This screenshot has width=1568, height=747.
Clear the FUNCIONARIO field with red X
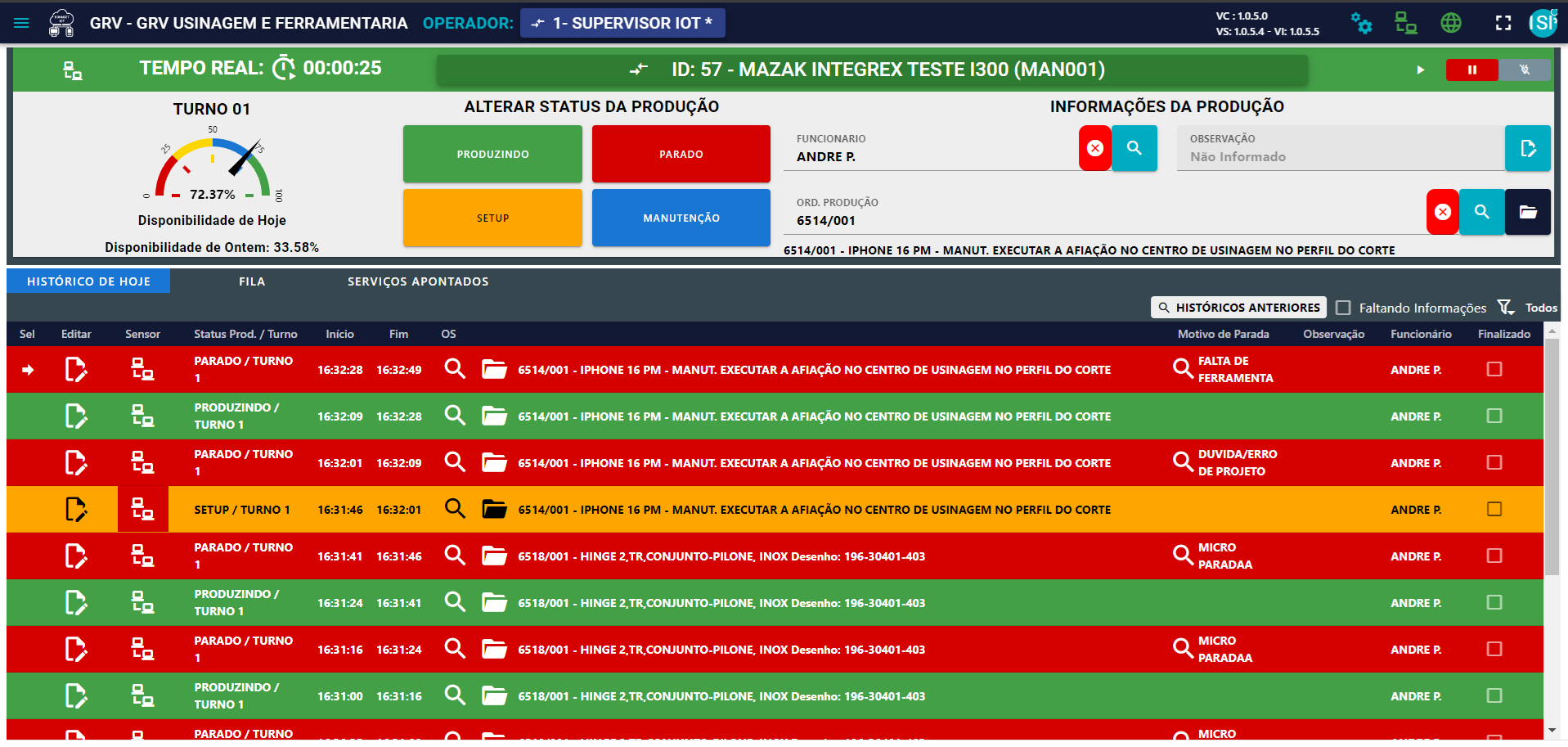1095,148
